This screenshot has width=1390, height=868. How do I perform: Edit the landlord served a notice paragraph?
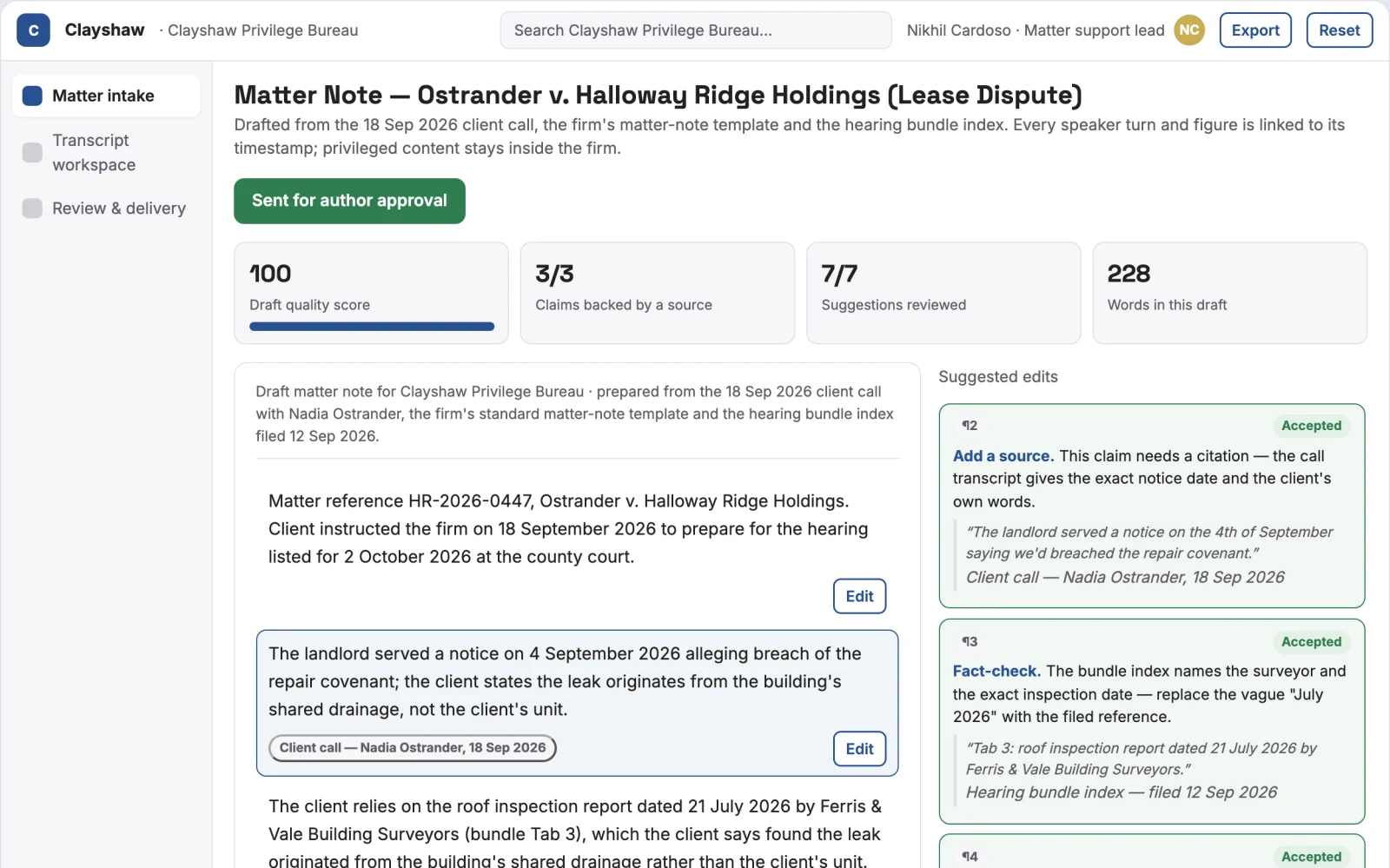(x=860, y=749)
